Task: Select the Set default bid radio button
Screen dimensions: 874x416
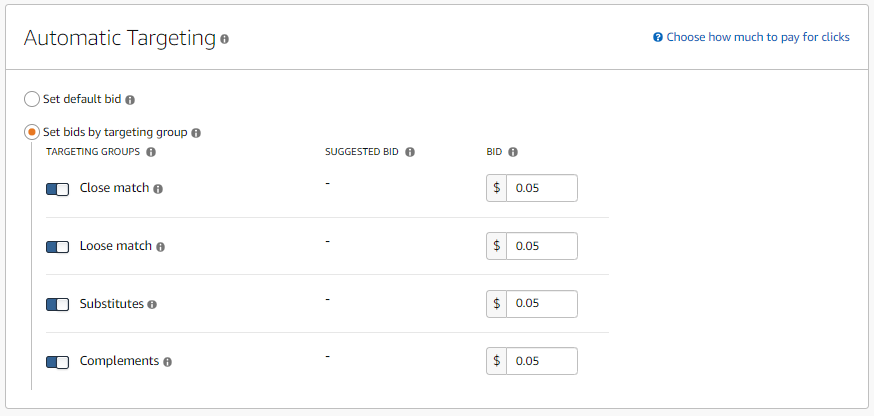Action: click(32, 99)
